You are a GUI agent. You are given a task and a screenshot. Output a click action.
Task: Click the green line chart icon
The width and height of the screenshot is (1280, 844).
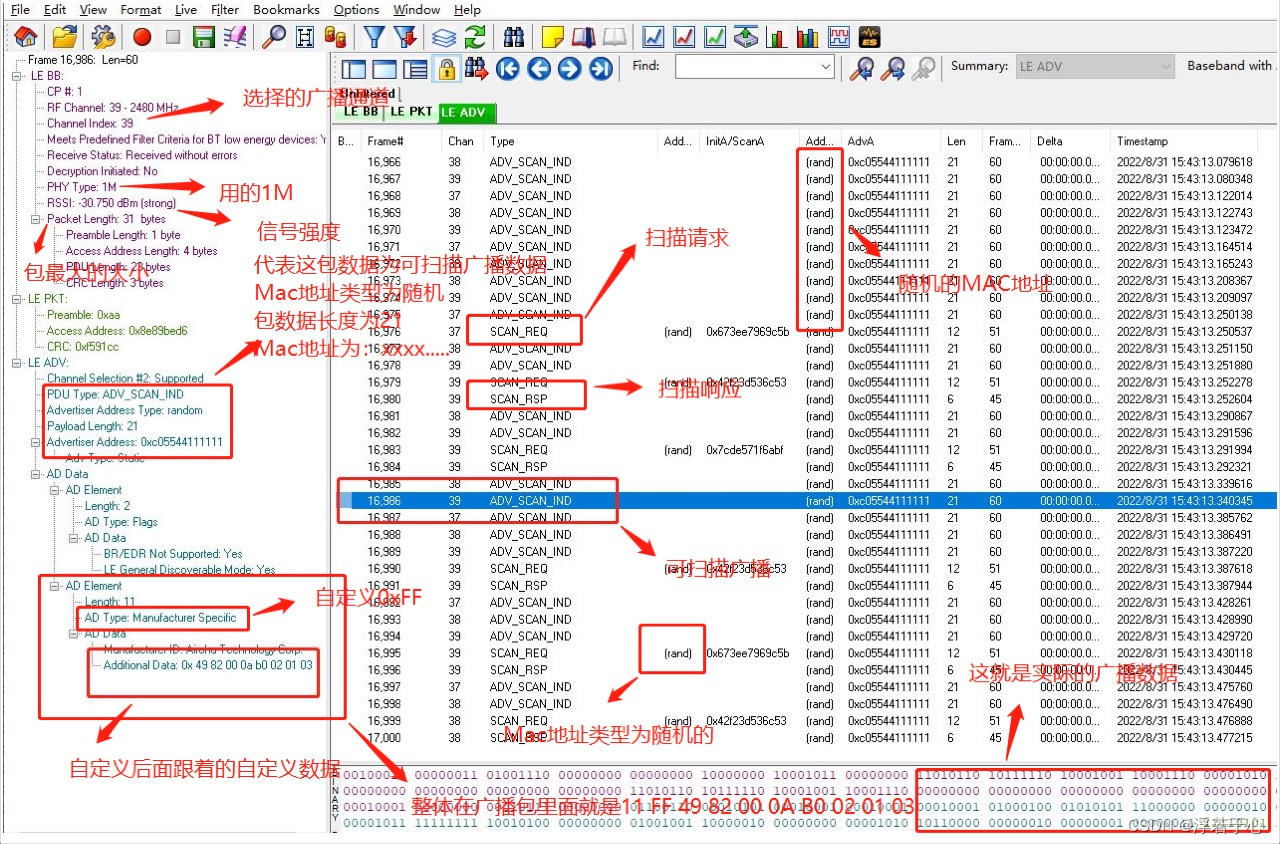[715, 37]
